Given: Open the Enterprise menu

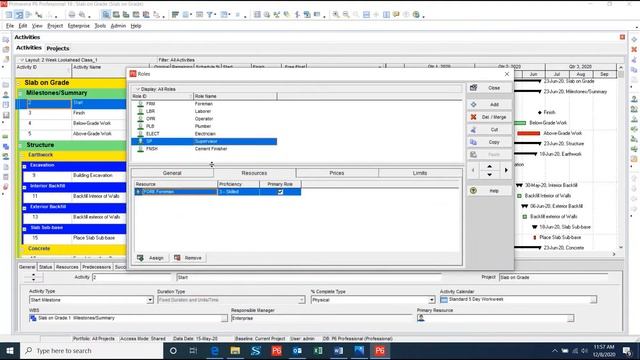Looking at the screenshot, I should tap(78, 26).
